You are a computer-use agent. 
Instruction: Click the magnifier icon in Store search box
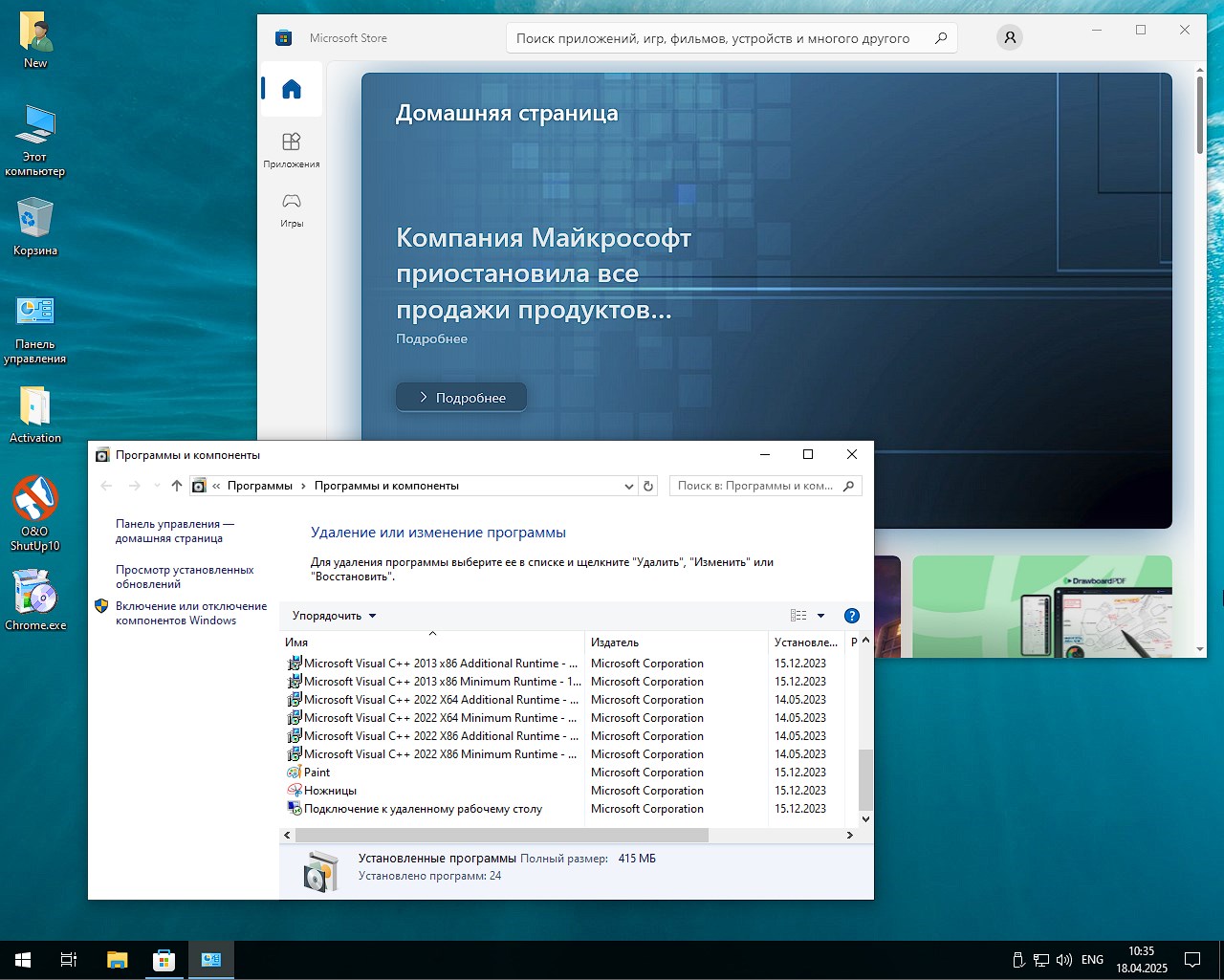pyautogui.click(x=941, y=38)
